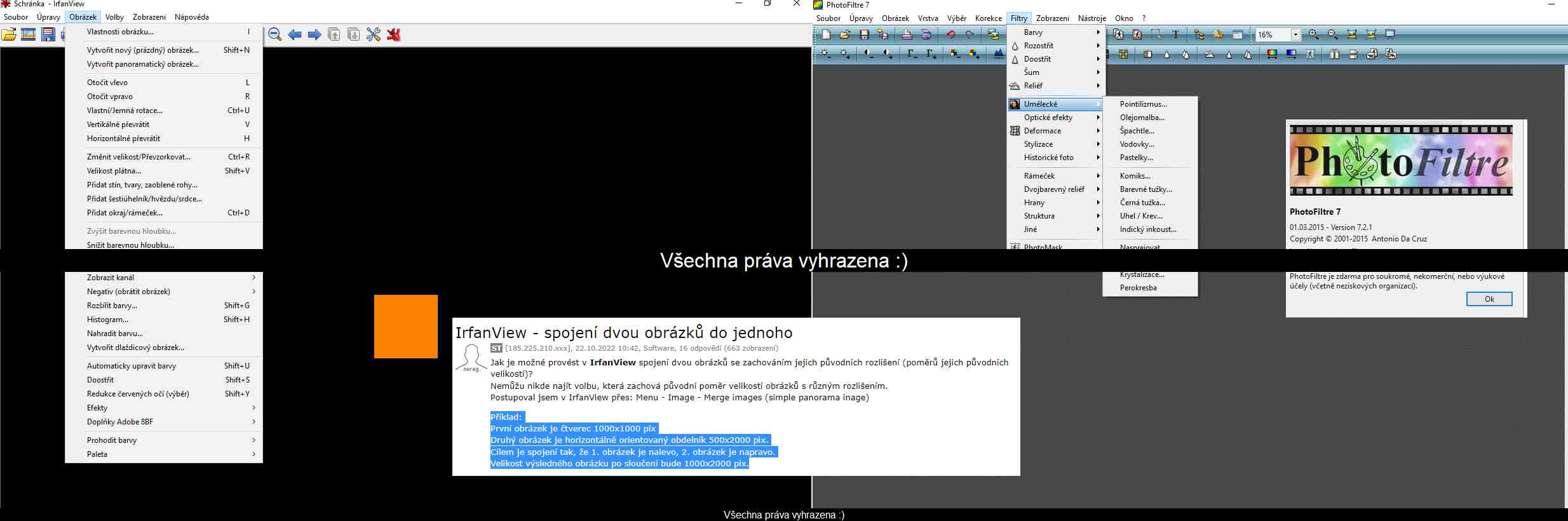Viewport: 1568px width, 521px height.
Task: Select the Text tool T icon
Action: coord(1176,35)
